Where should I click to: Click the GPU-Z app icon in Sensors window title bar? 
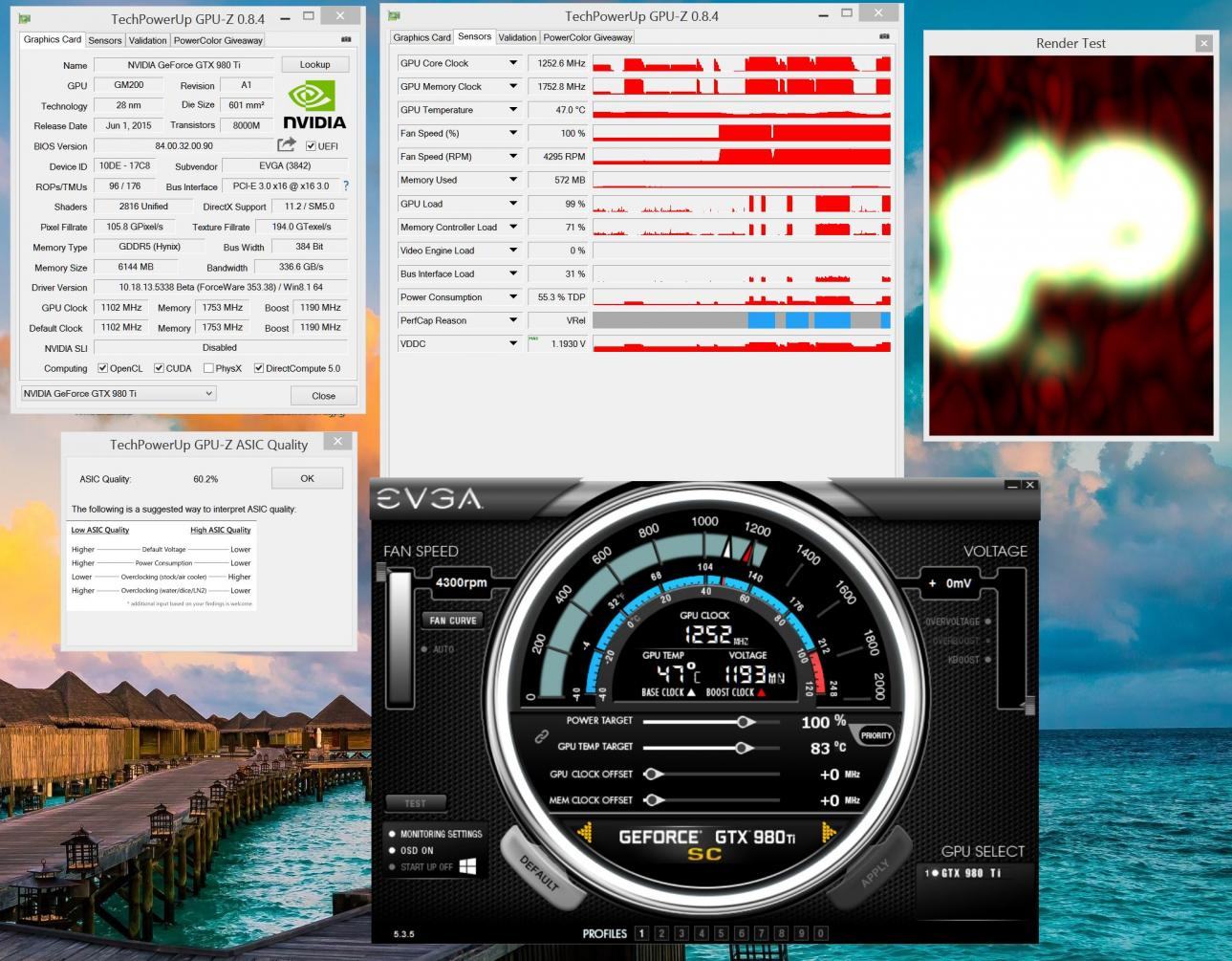tap(394, 16)
